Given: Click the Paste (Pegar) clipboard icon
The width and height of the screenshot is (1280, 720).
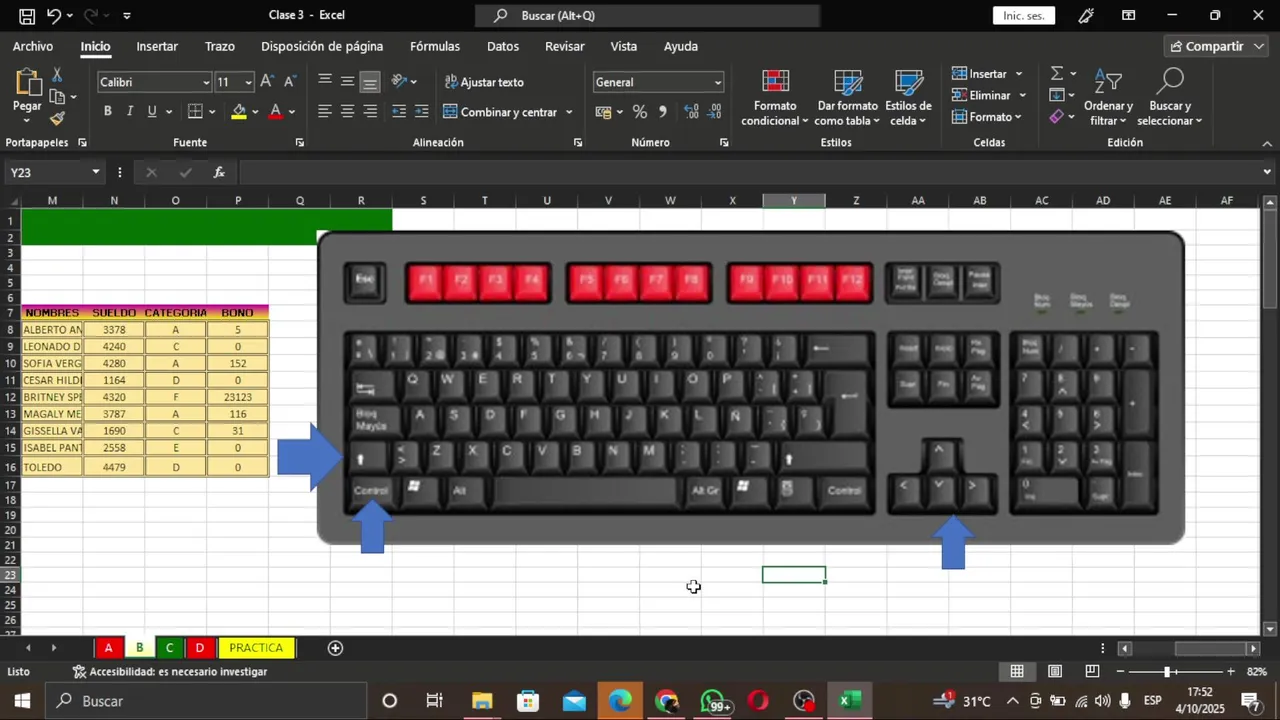Looking at the screenshot, I should coord(27,84).
